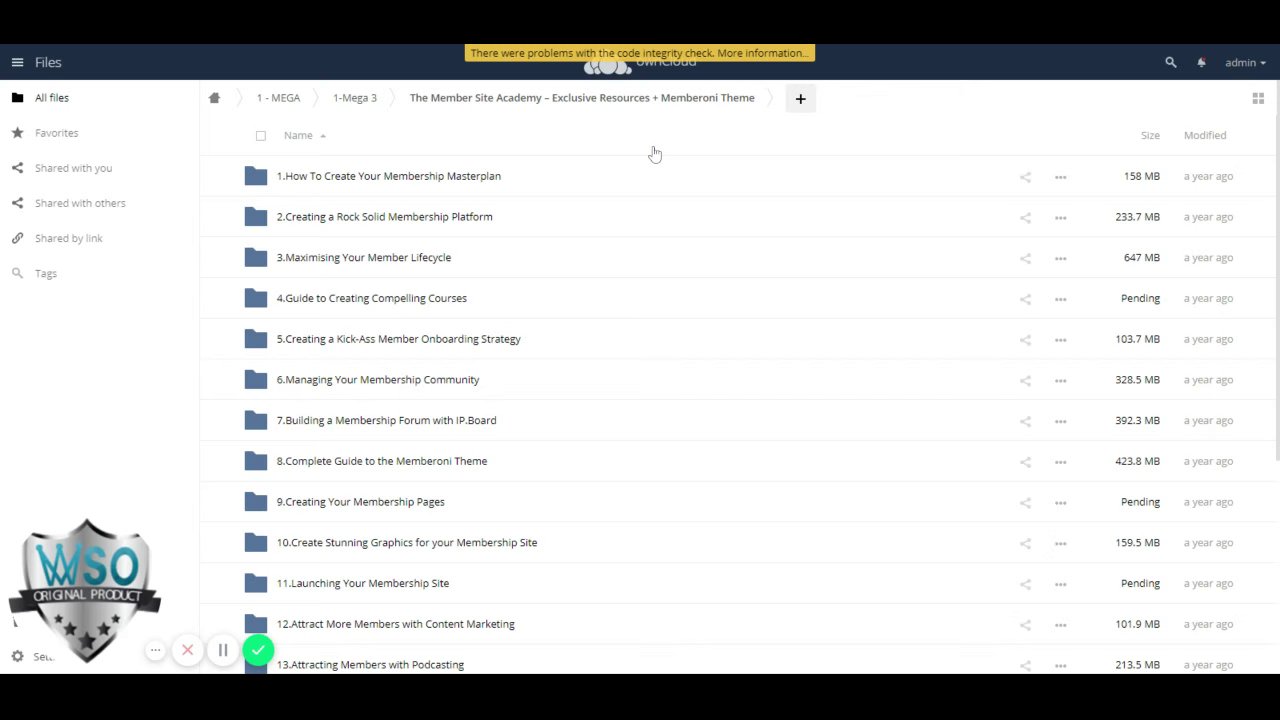
Task: Click folder icon of 10.Create Stunning Graphics
Action: pyautogui.click(x=256, y=543)
